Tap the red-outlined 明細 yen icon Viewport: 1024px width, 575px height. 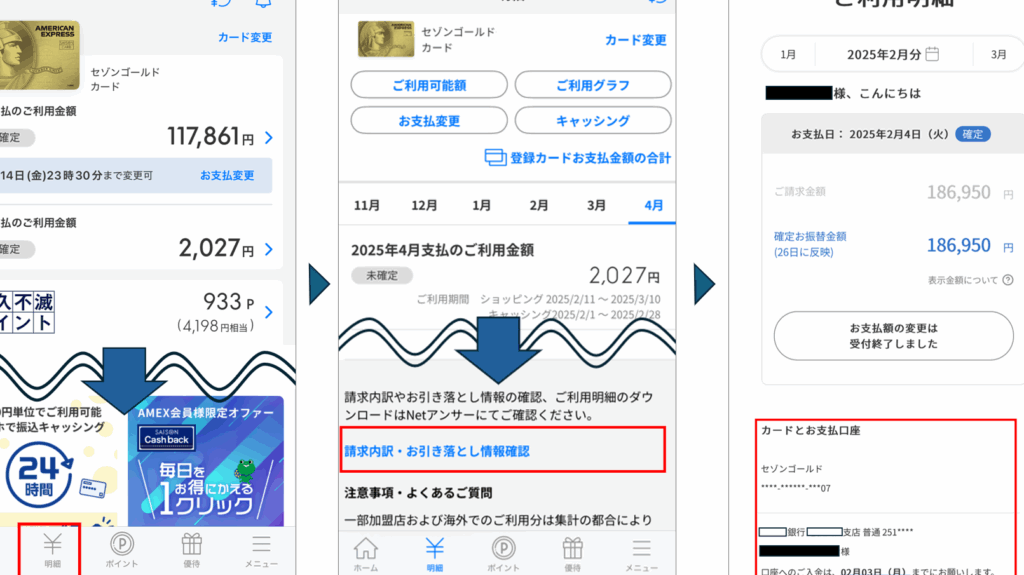click(x=52, y=549)
